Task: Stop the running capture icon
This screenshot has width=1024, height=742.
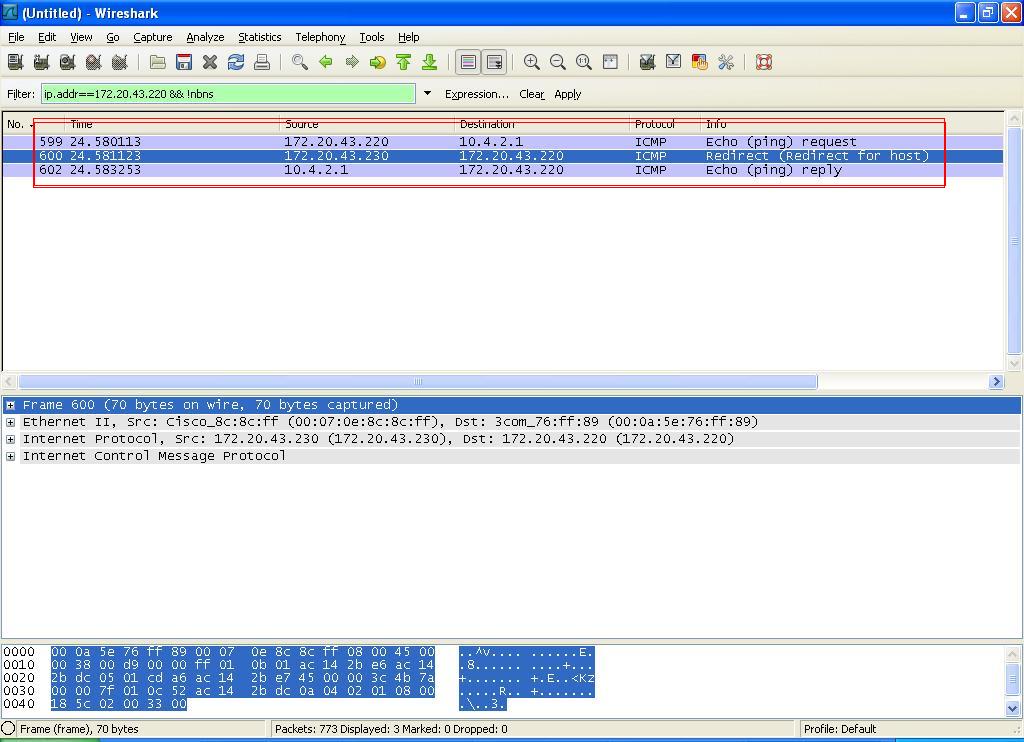Action: [x=93, y=62]
